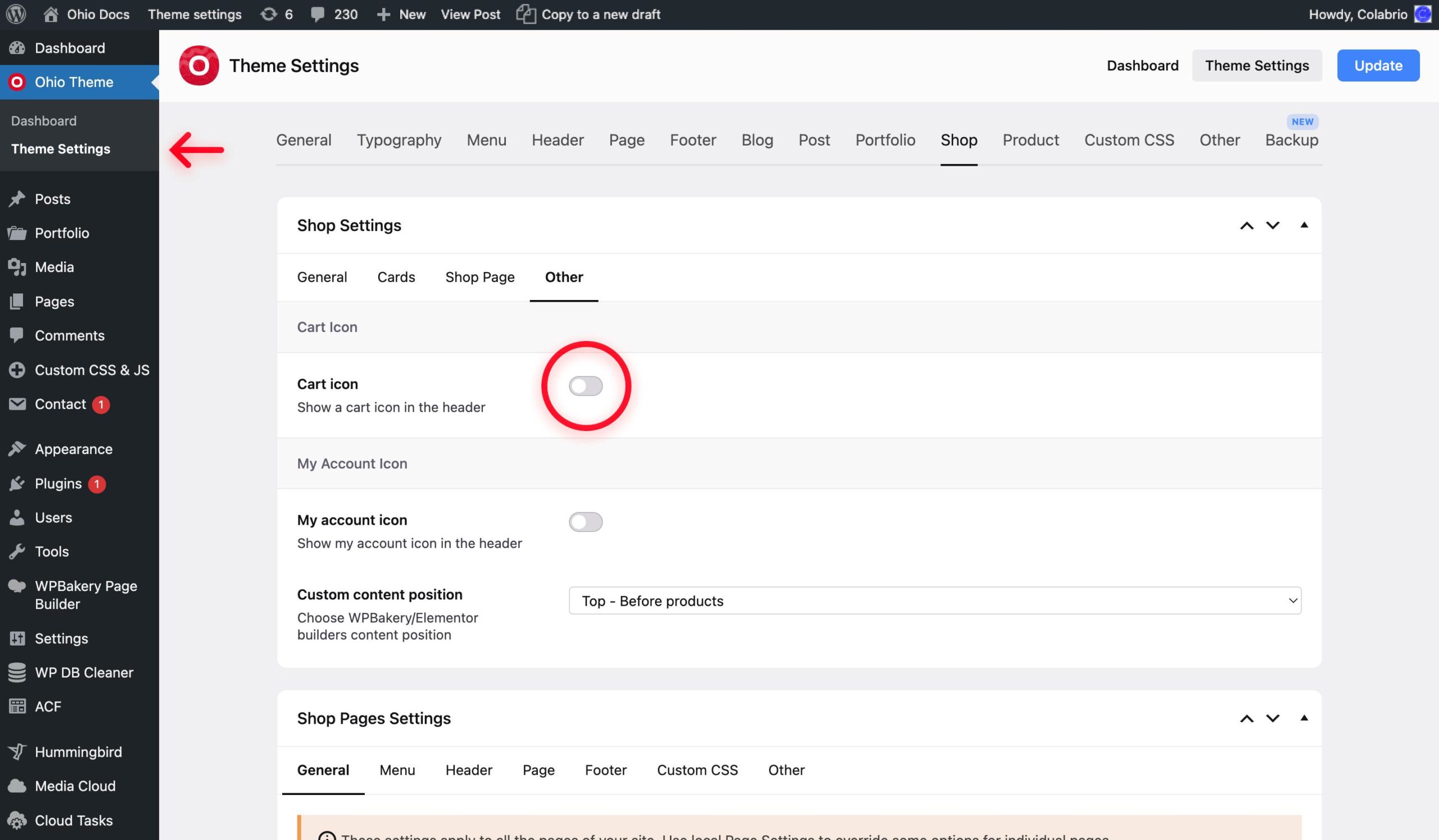Open Dashboard link in page header
1439x840 pixels.
pos(1143,66)
